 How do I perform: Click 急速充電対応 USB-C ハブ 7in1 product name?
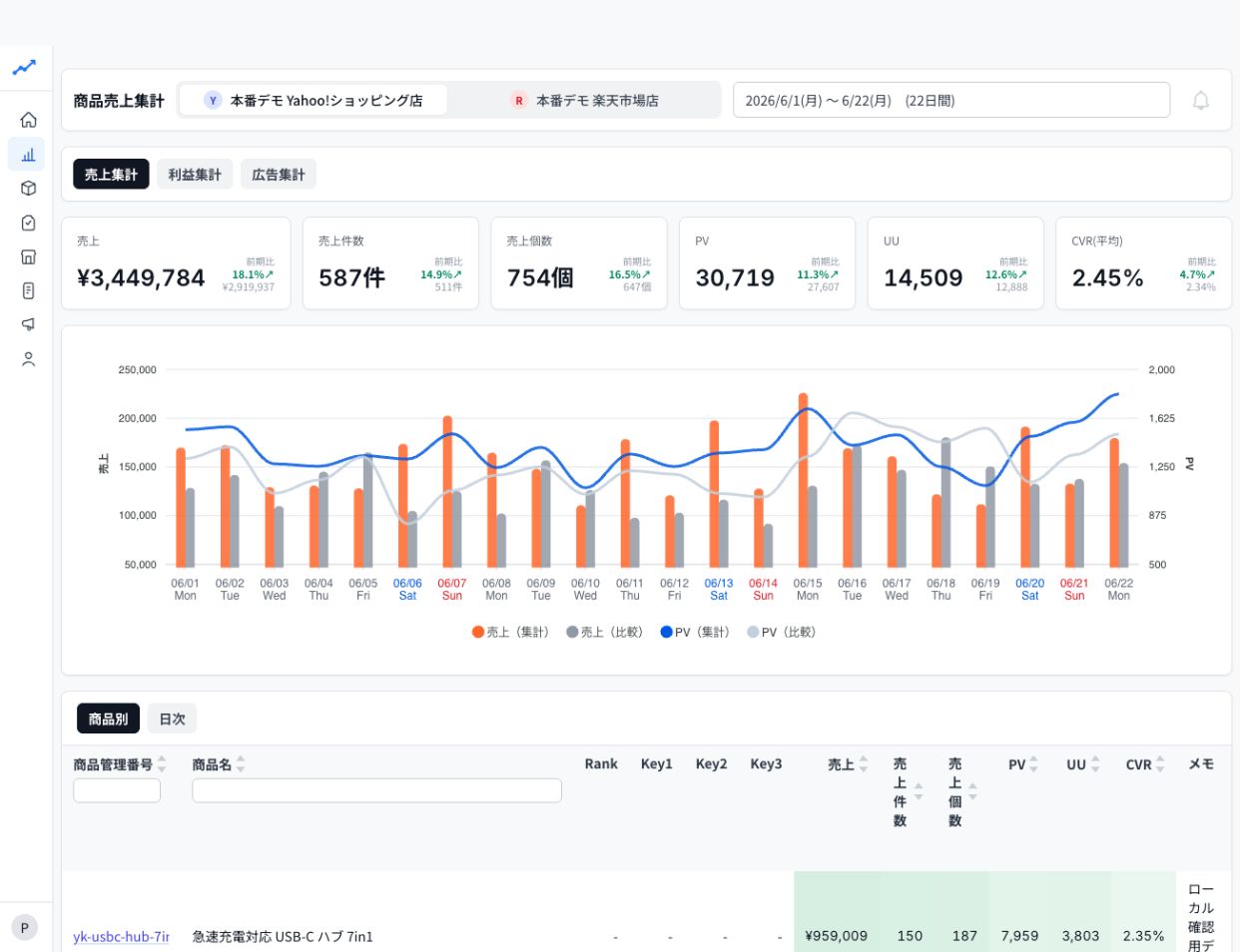click(x=283, y=936)
